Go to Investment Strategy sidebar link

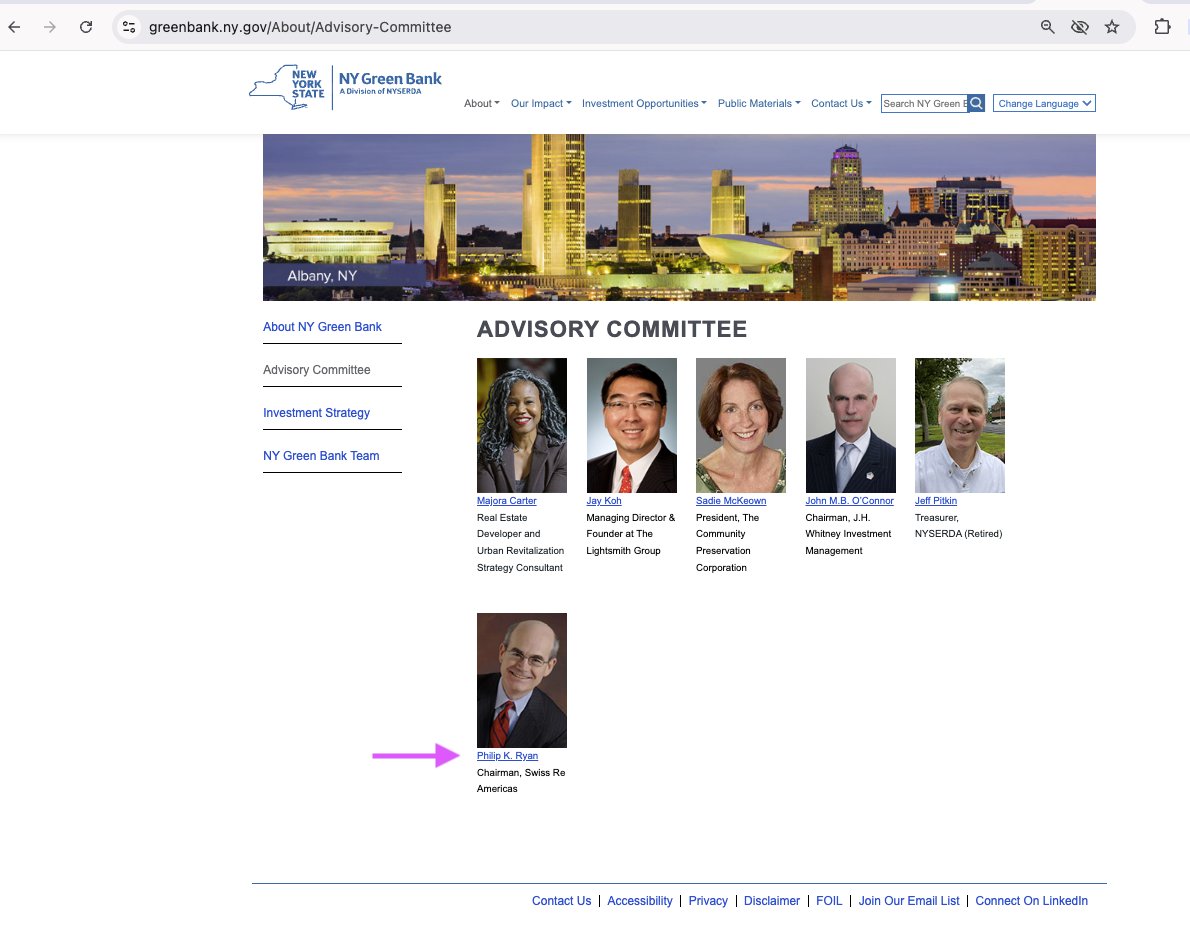pyautogui.click(x=316, y=413)
